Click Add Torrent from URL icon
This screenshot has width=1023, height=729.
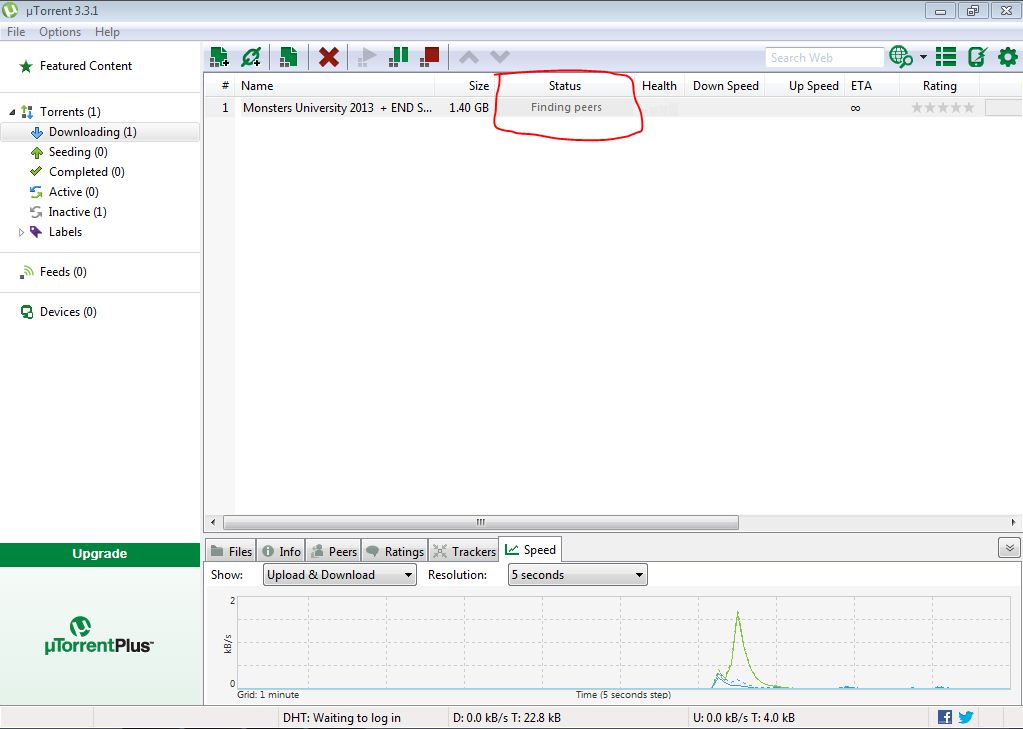pyautogui.click(x=251, y=57)
